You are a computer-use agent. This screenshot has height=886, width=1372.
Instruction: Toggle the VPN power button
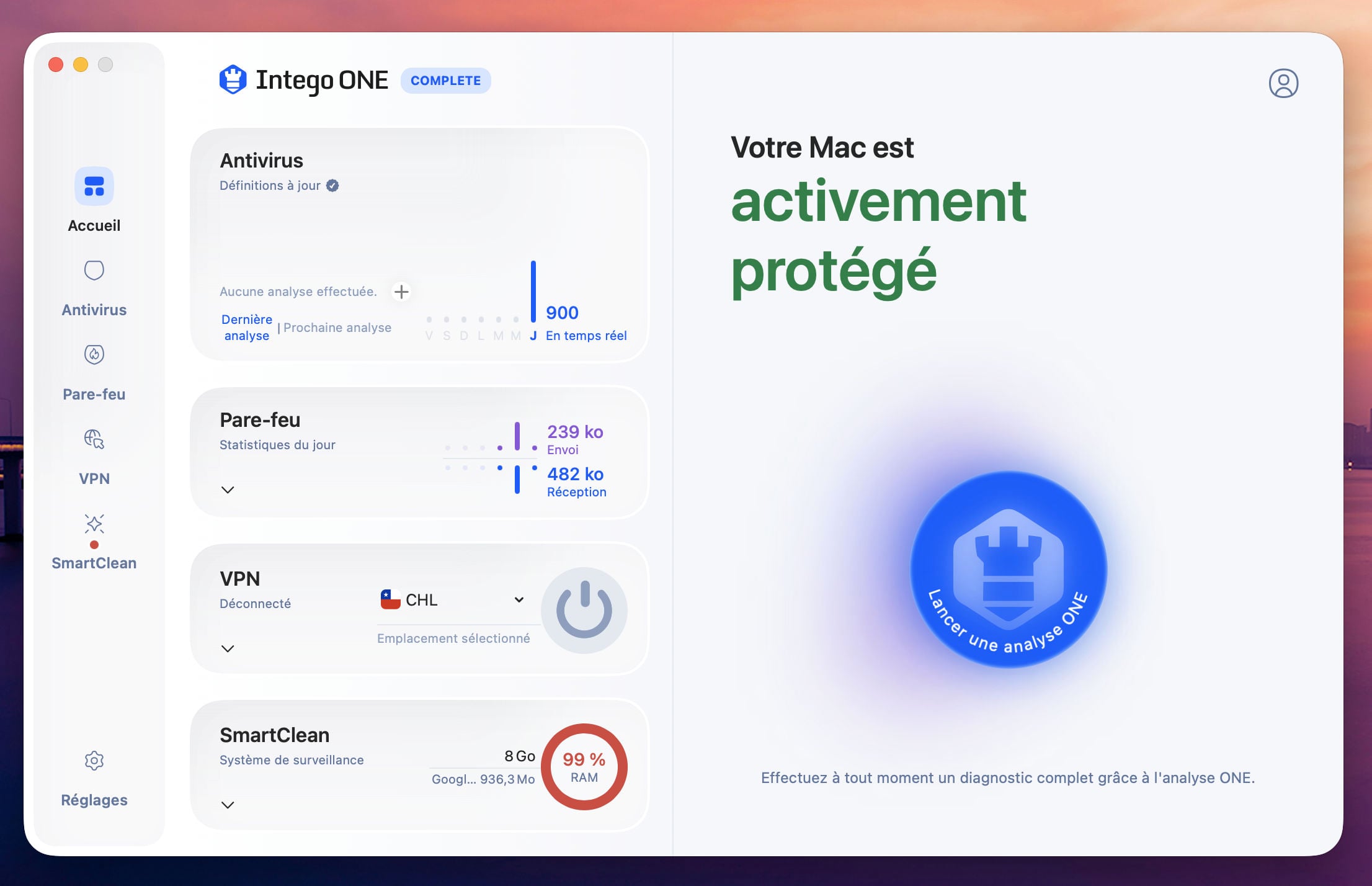pos(584,610)
